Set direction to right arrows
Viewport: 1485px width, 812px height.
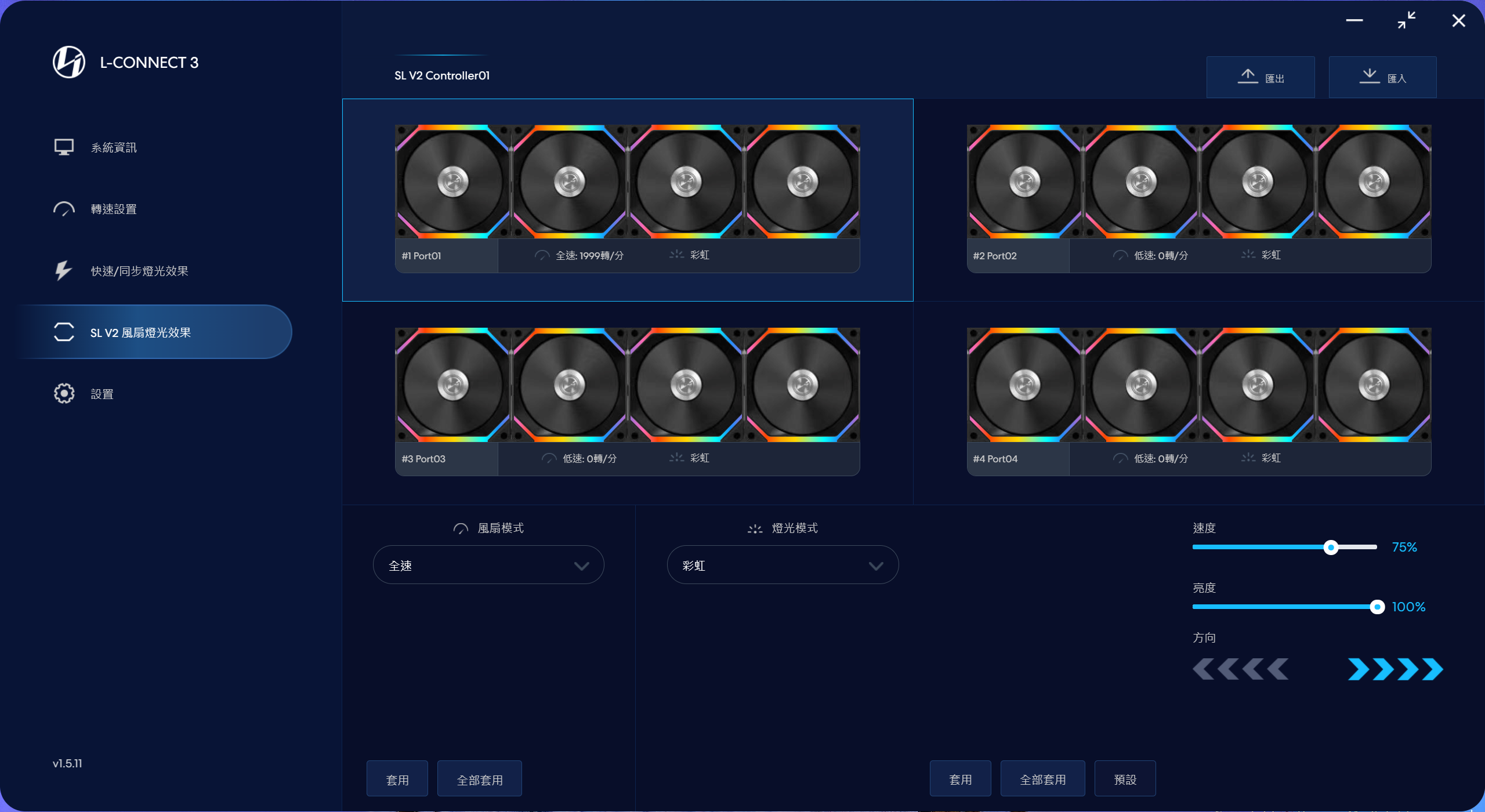[x=1395, y=669]
